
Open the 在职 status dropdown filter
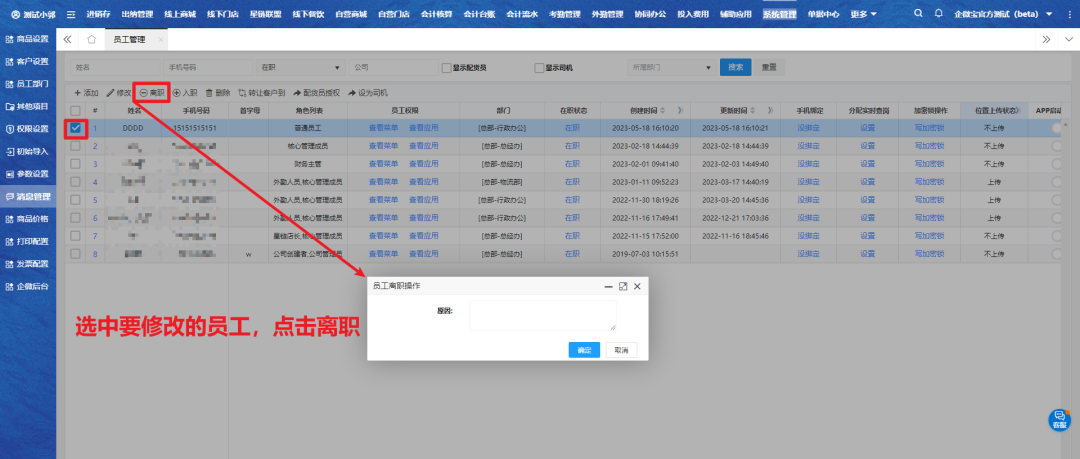[299, 67]
